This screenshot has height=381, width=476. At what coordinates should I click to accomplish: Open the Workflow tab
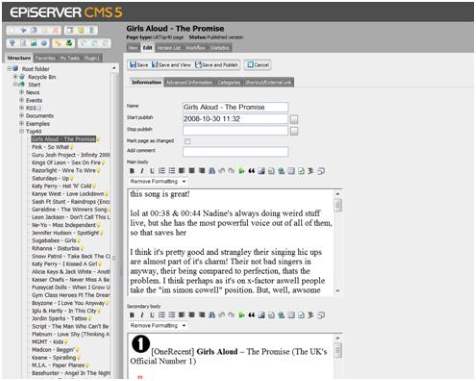click(196, 48)
